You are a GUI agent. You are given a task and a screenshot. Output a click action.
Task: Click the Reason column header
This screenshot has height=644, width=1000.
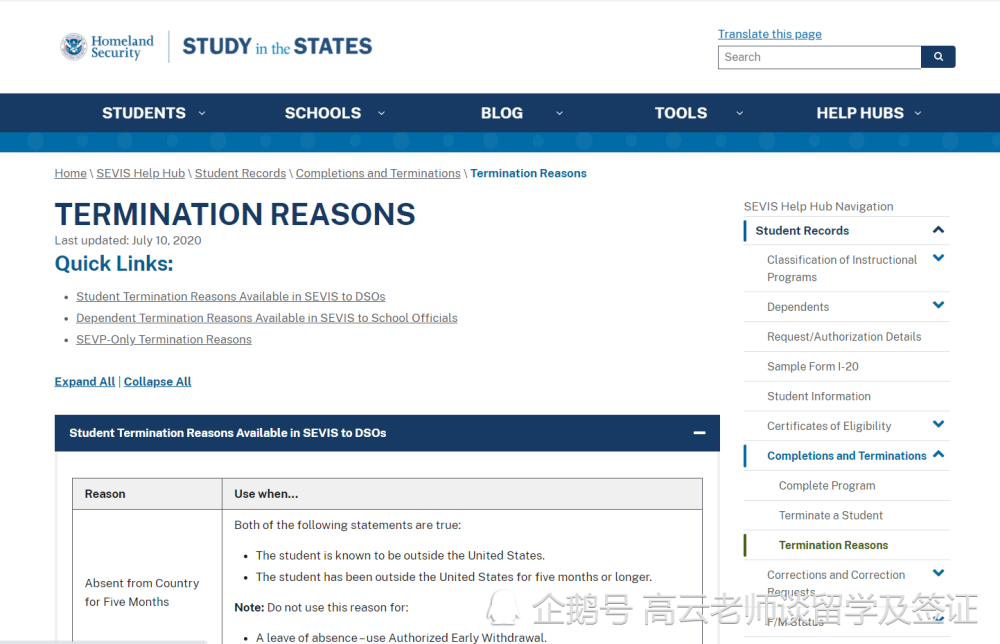[147, 494]
